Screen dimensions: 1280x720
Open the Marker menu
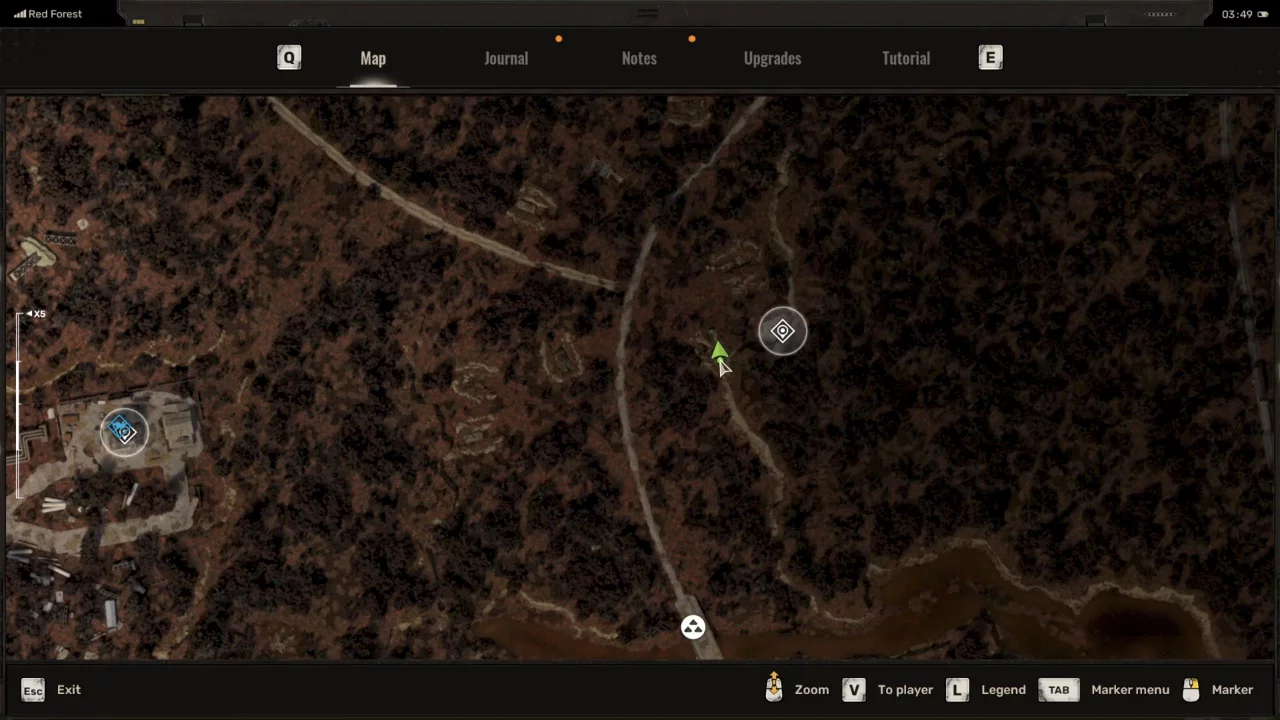(1130, 690)
